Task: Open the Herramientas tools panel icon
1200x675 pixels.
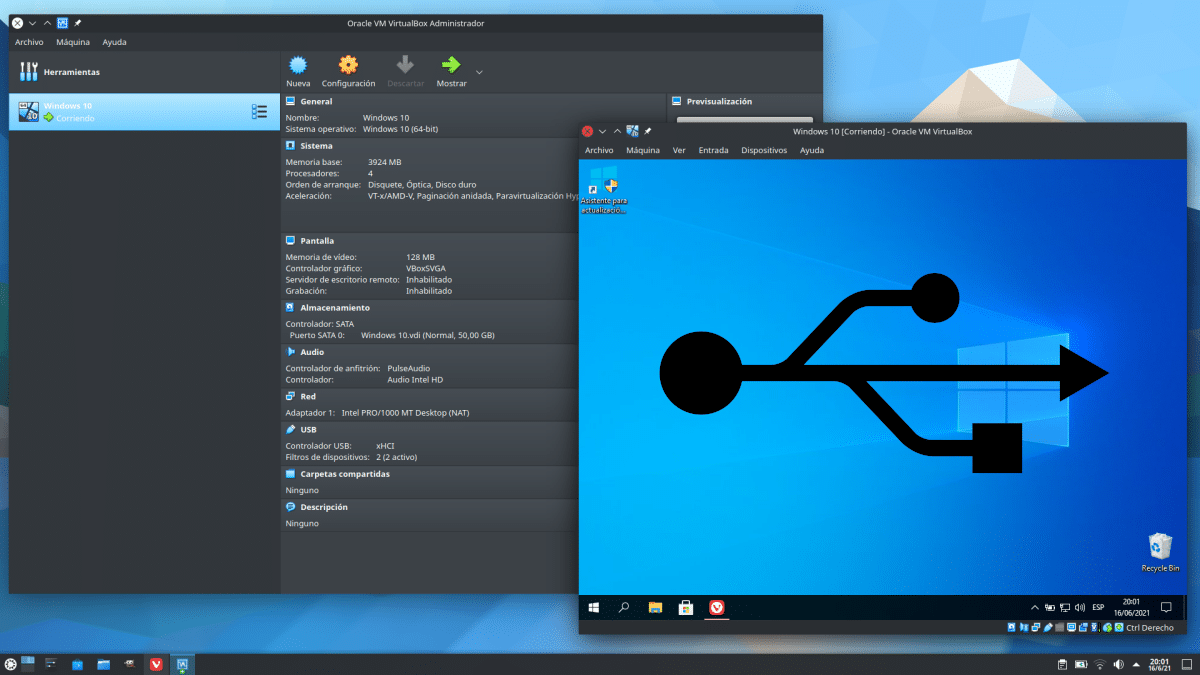Action: [28, 71]
